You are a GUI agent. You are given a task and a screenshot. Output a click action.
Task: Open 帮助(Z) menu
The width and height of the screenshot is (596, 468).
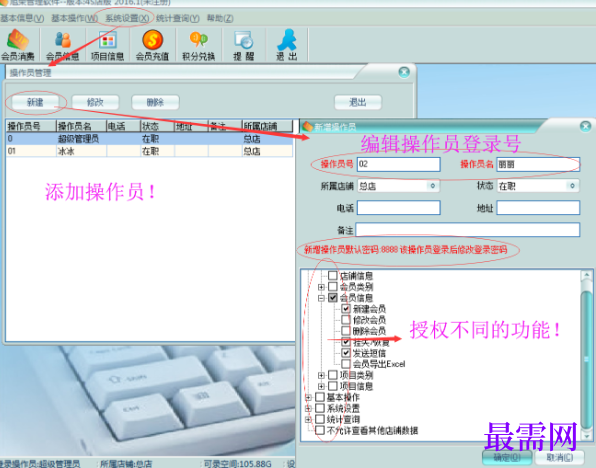(220, 18)
